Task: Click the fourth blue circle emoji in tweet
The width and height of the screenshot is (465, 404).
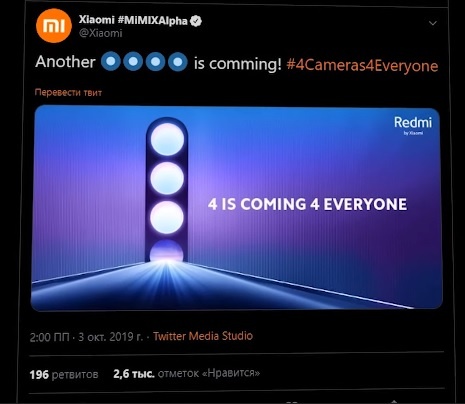Action: [x=178, y=62]
